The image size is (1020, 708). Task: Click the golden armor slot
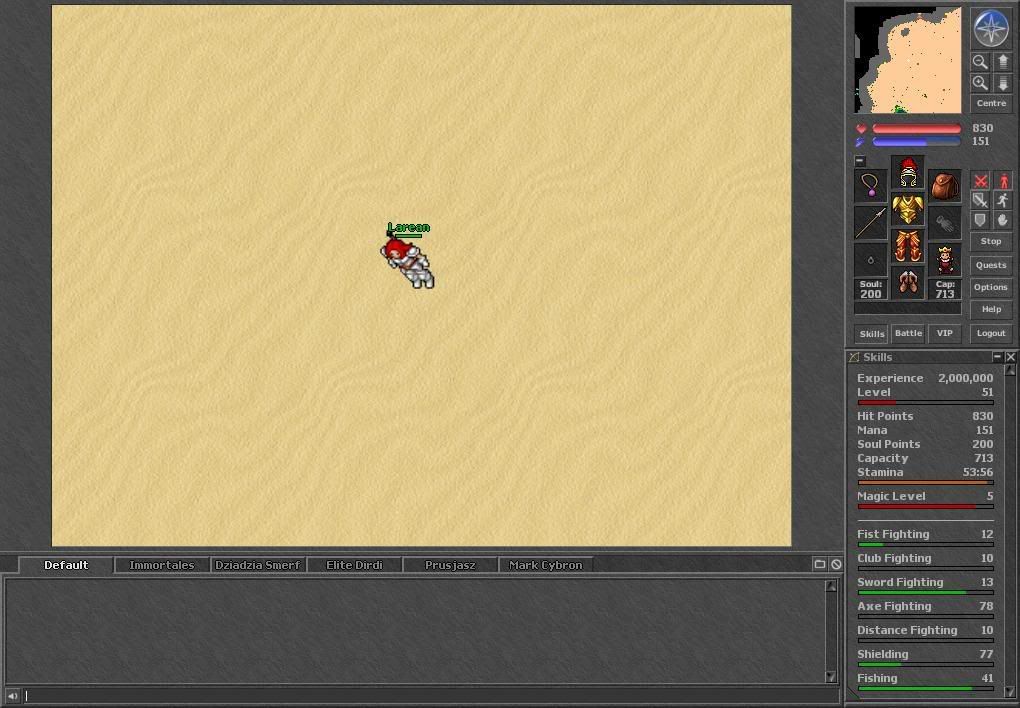(907, 209)
